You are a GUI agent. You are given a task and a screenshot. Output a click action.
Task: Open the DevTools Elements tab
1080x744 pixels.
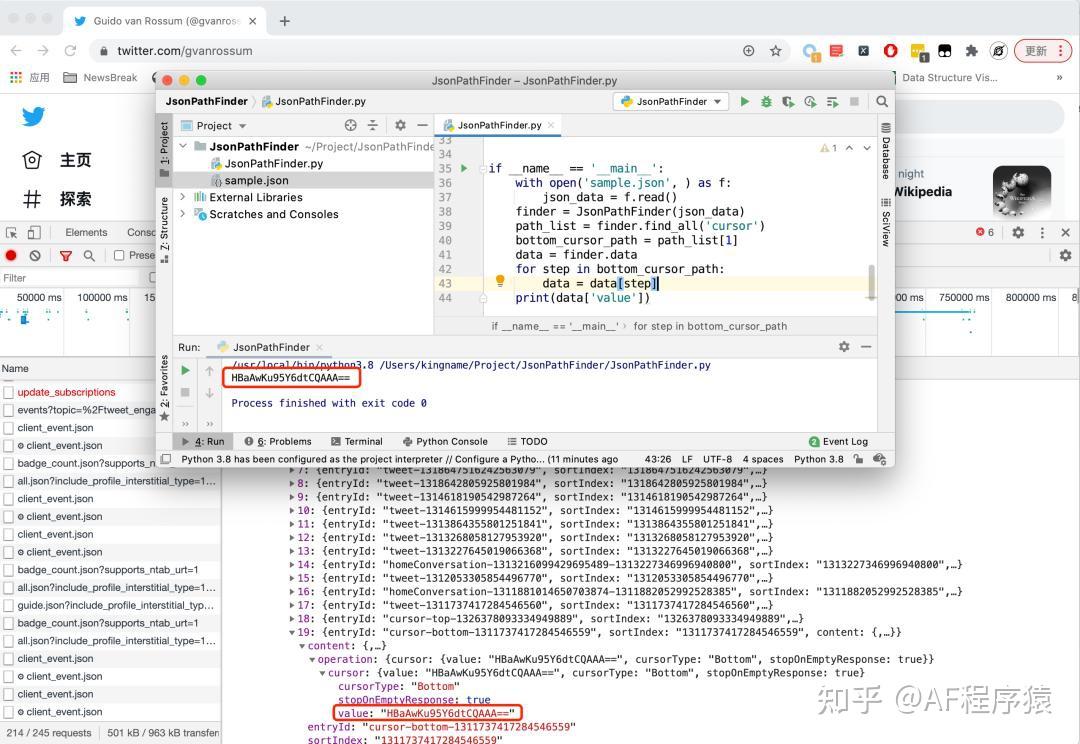pos(86,232)
